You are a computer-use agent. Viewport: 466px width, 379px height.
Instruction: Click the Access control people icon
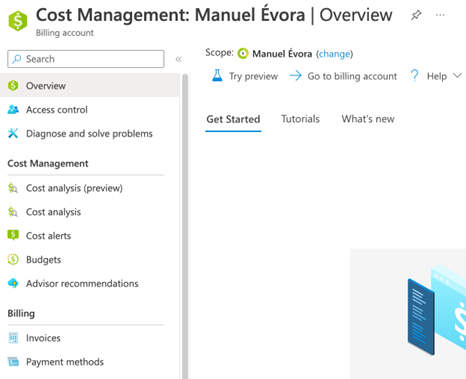coord(13,109)
